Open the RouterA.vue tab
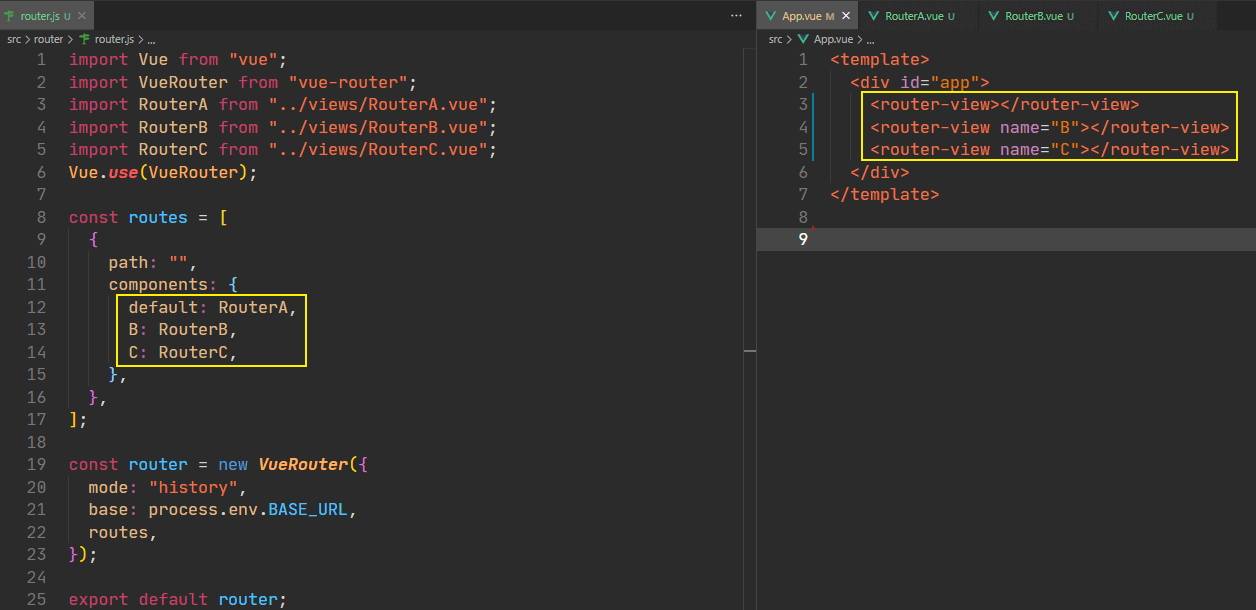The width and height of the screenshot is (1256, 610). 920,16
